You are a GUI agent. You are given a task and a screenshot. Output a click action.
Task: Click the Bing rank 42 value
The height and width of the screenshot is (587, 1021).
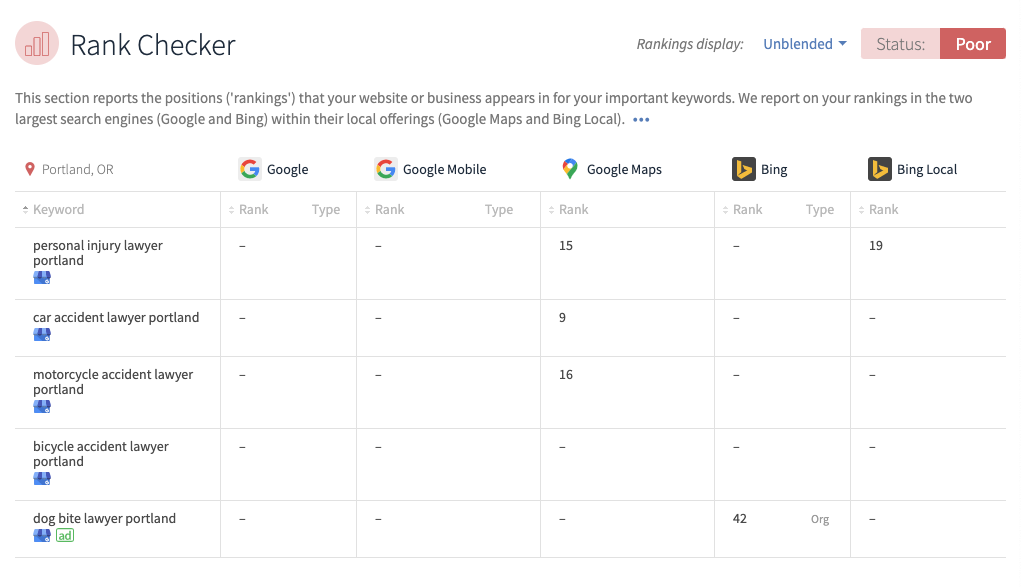[740, 519]
